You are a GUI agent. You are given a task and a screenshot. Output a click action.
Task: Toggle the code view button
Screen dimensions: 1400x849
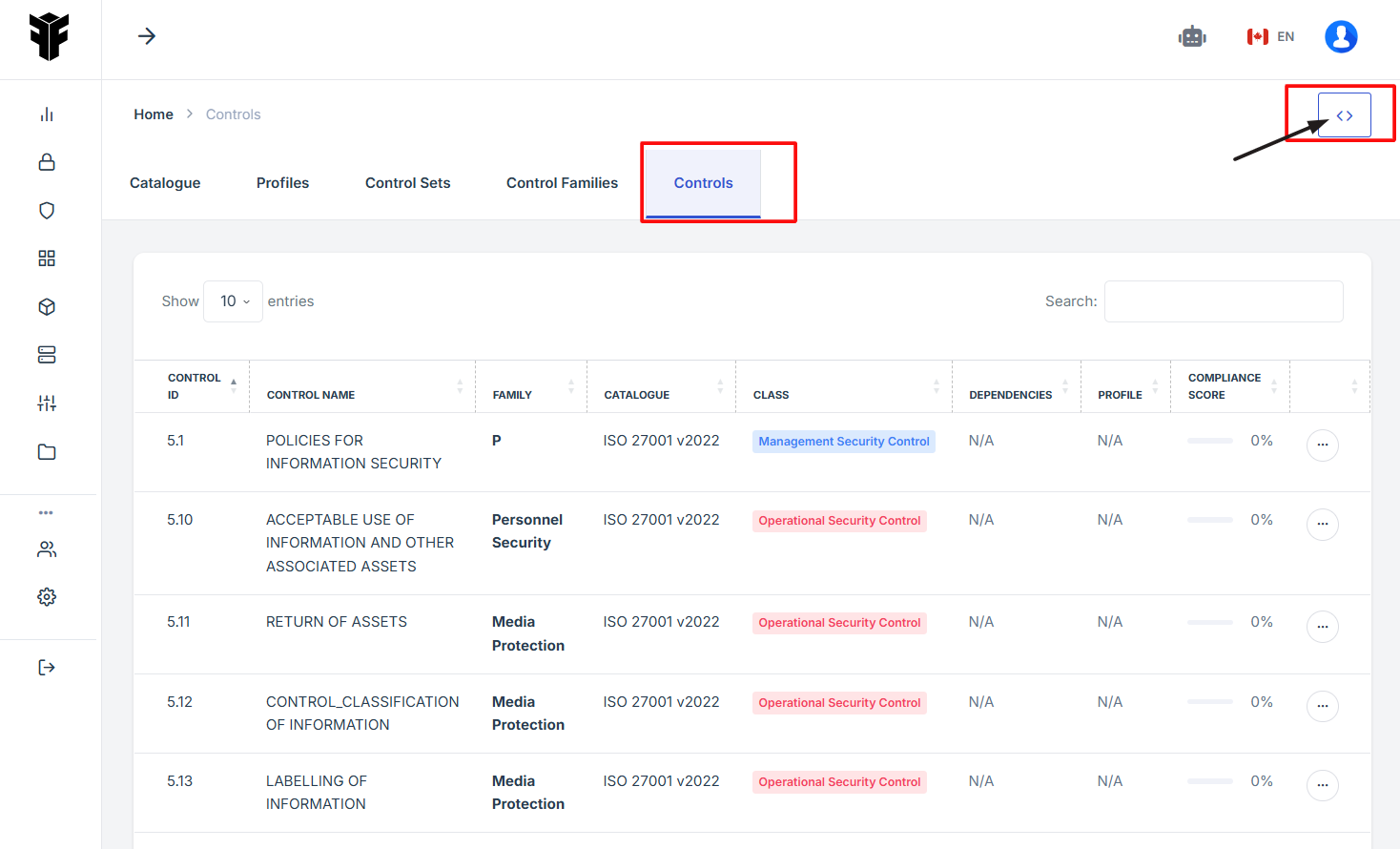pos(1344,115)
